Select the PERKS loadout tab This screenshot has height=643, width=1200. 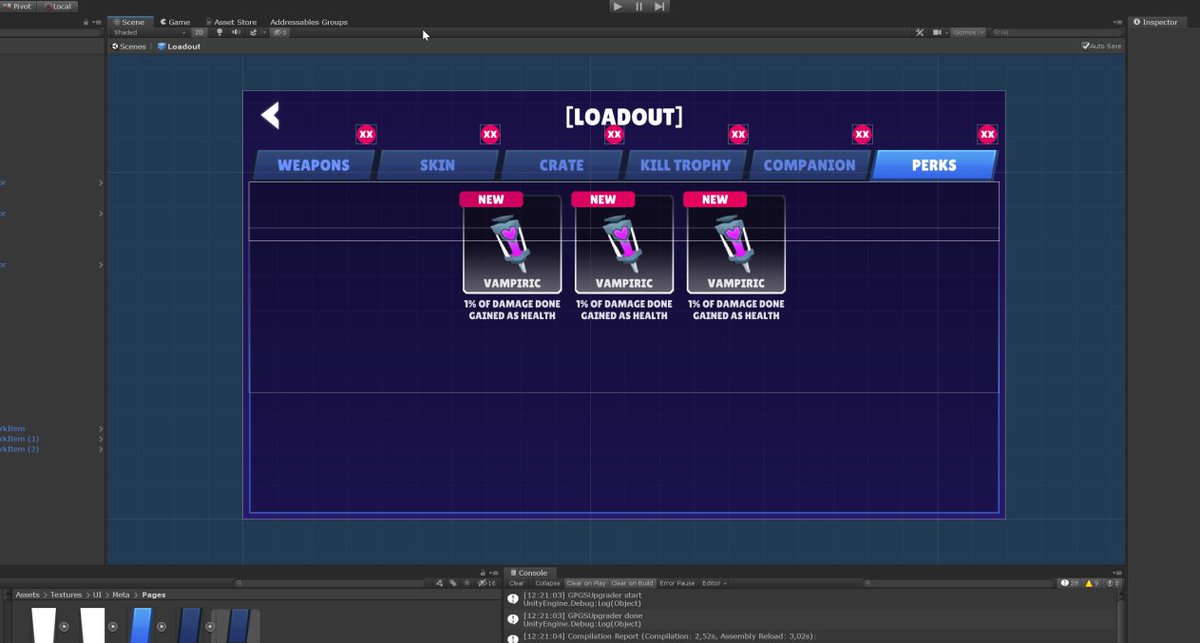(x=934, y=165)
